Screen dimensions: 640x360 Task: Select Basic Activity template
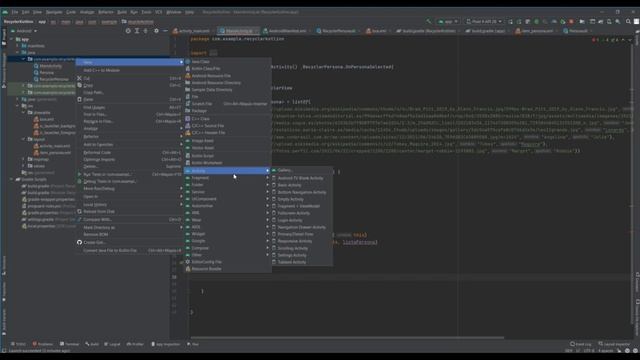coord(302,185)
